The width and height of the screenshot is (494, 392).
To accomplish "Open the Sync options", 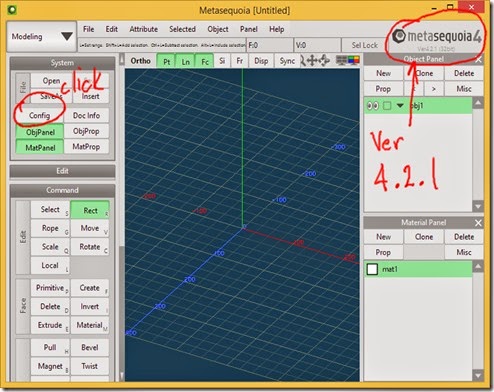I will (287, 61).
